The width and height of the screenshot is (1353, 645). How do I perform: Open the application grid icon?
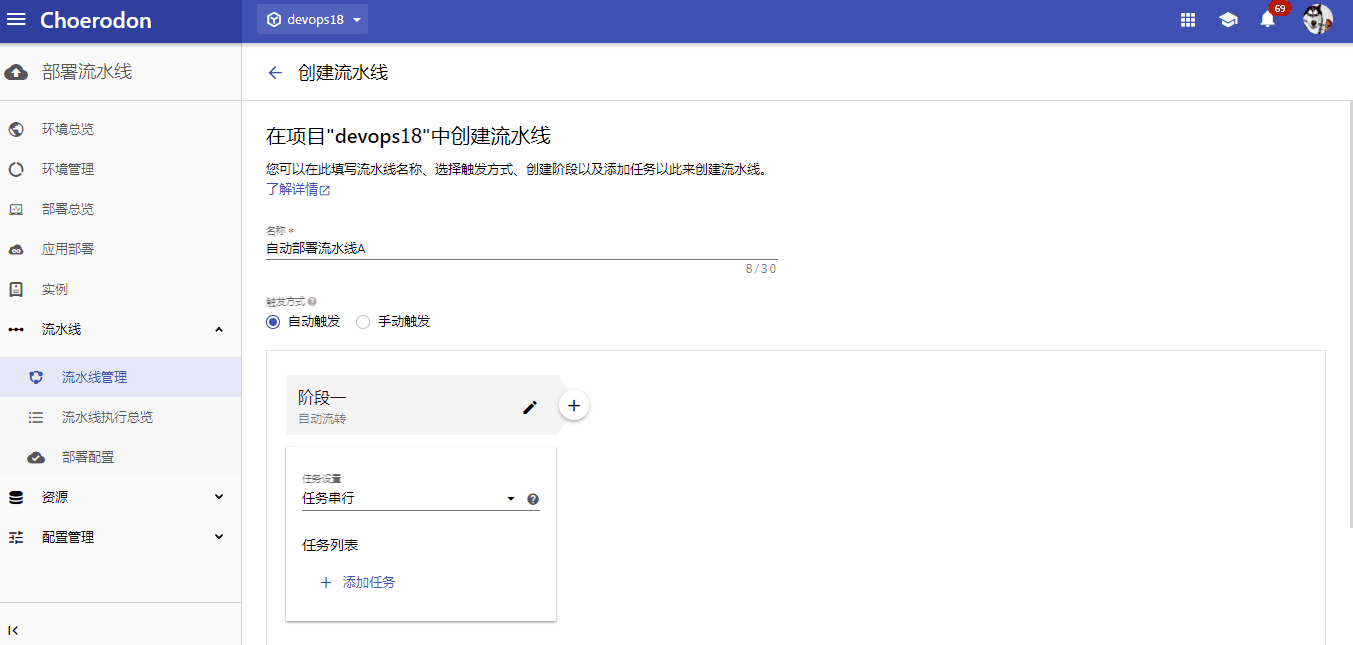1188,20
